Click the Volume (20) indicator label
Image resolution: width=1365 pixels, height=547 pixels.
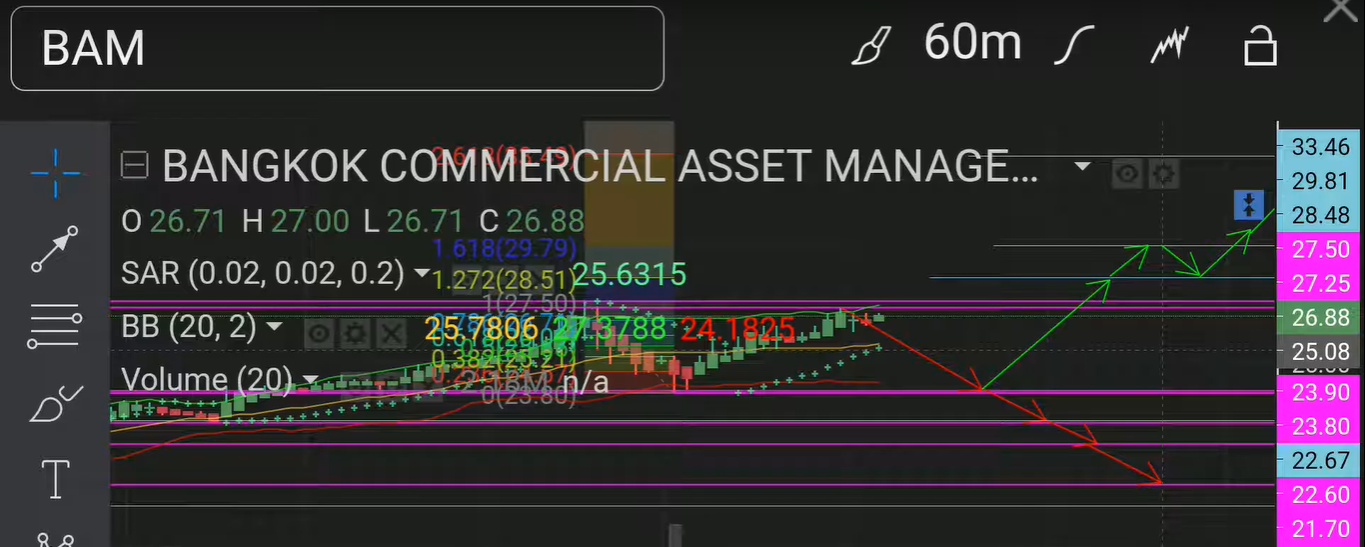(x=207, y=380)
